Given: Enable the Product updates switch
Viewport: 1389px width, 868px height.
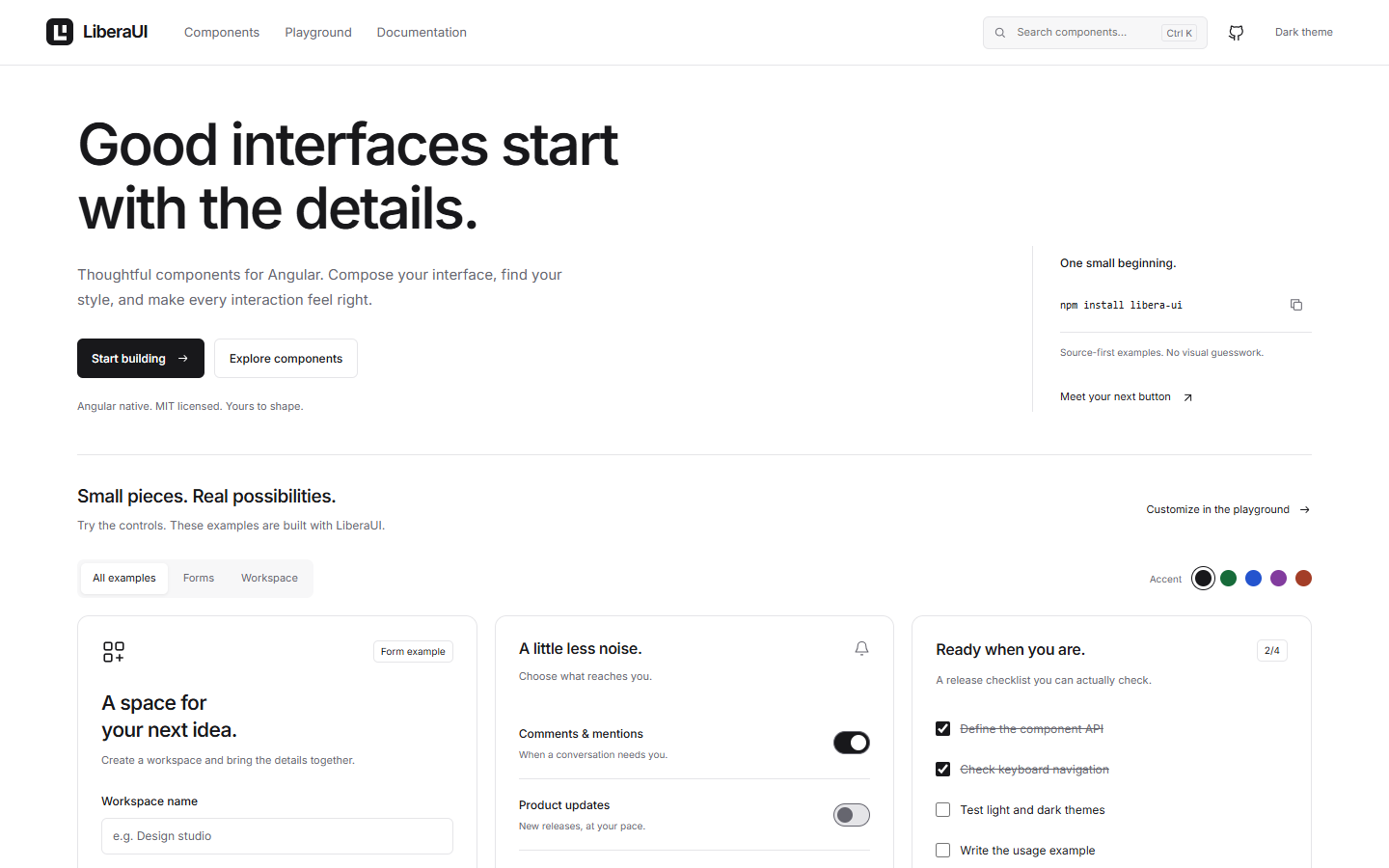Looking at the screenshot, I should (852, 815).
